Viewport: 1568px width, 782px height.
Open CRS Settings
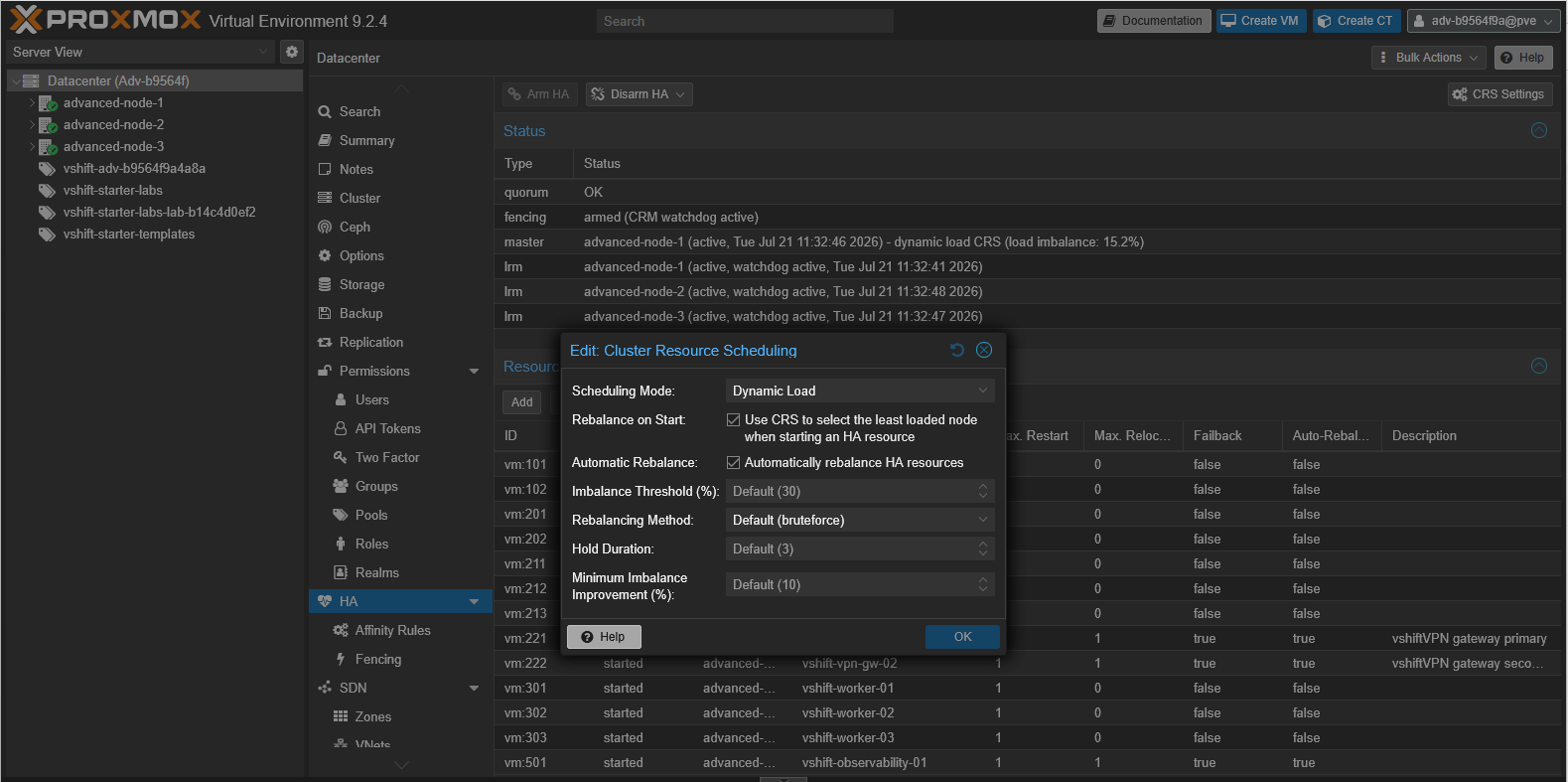[x=1498, y=94]
